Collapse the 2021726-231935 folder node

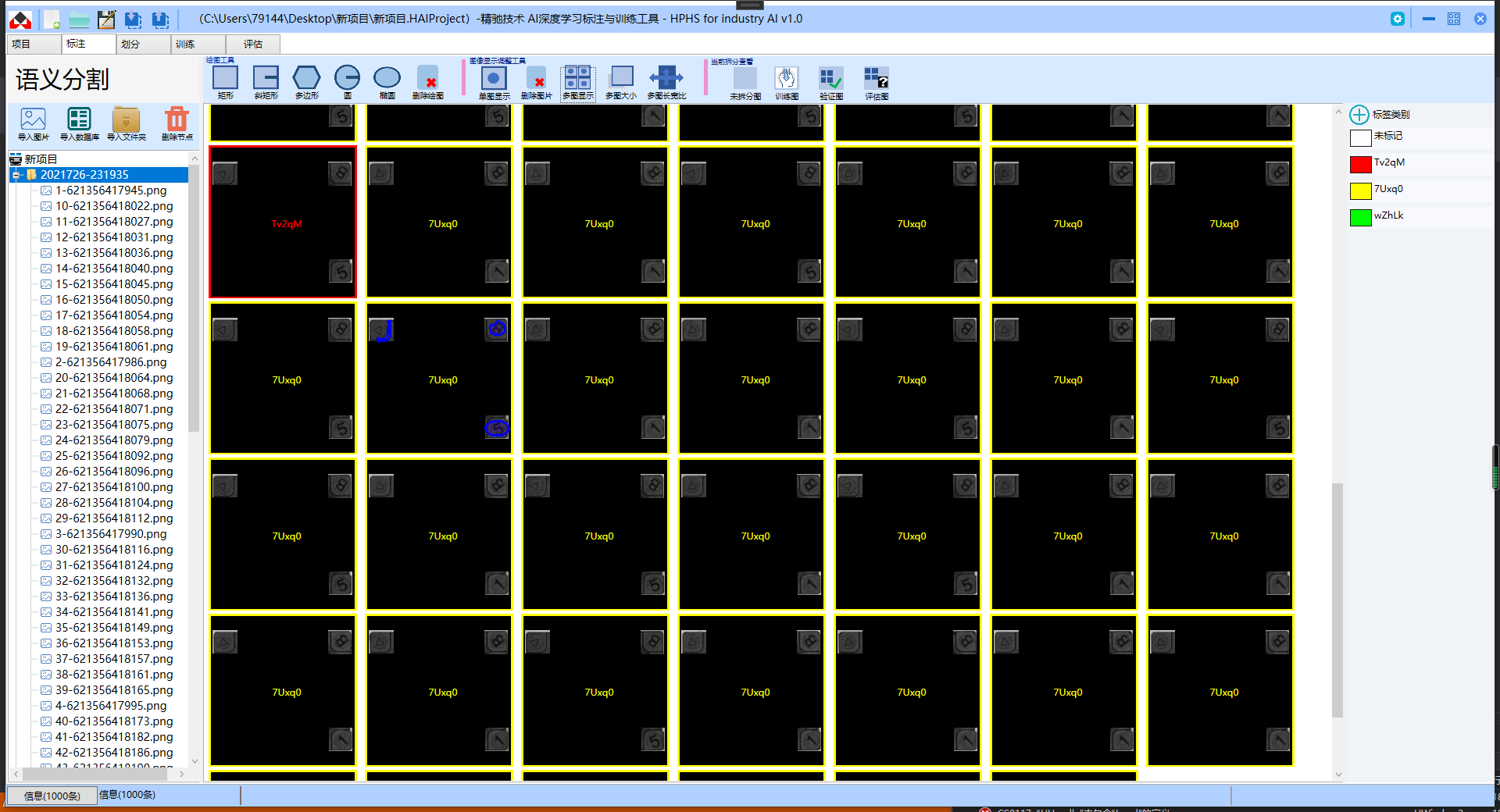16,175
